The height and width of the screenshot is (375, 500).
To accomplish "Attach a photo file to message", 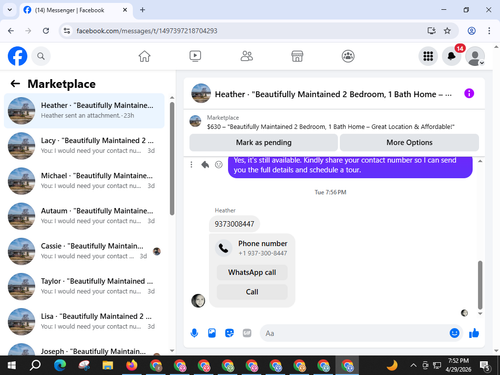I will [x=212, y=333].
